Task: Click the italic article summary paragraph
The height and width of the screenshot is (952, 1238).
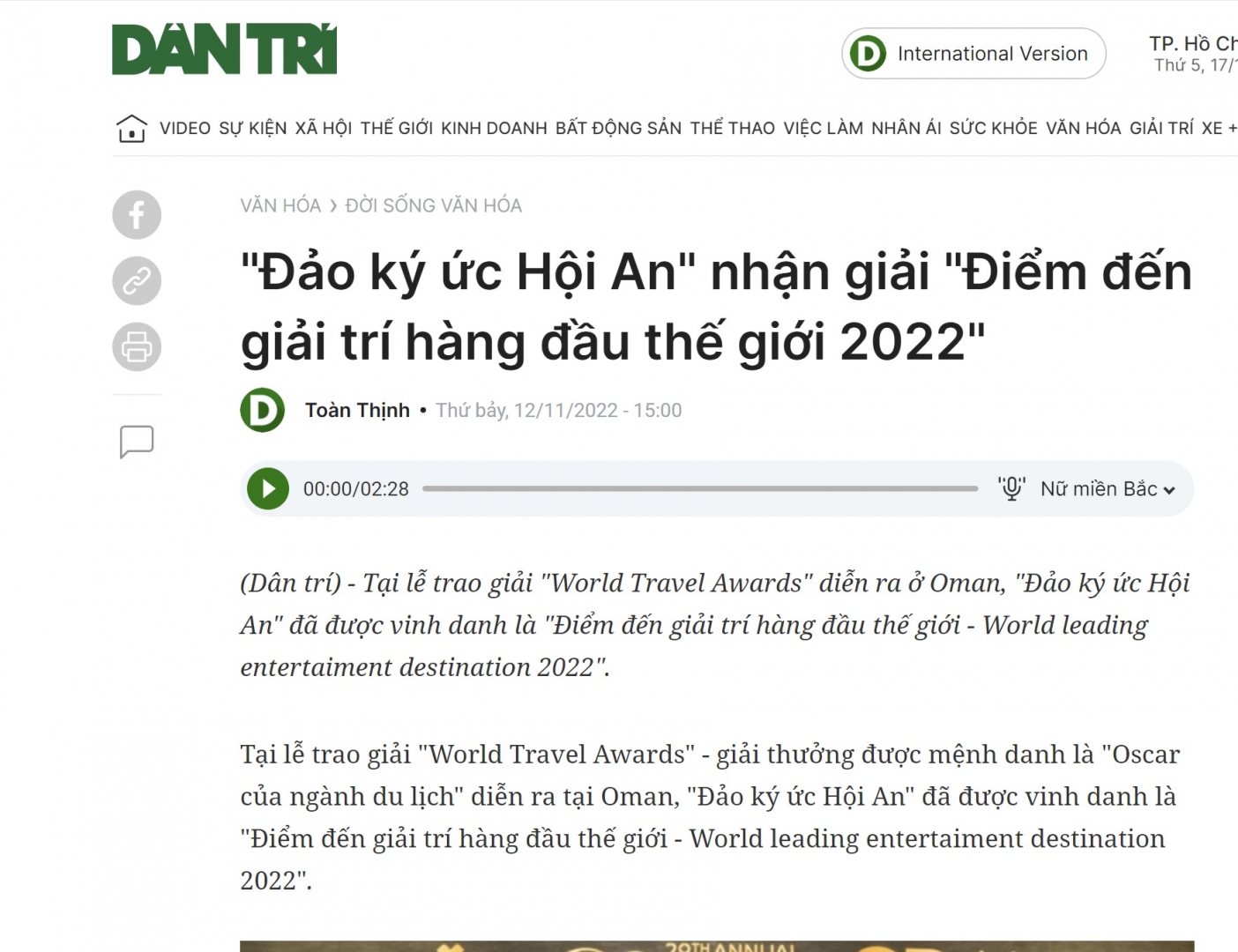Action: pyautogui.click(x=716, y=625)
